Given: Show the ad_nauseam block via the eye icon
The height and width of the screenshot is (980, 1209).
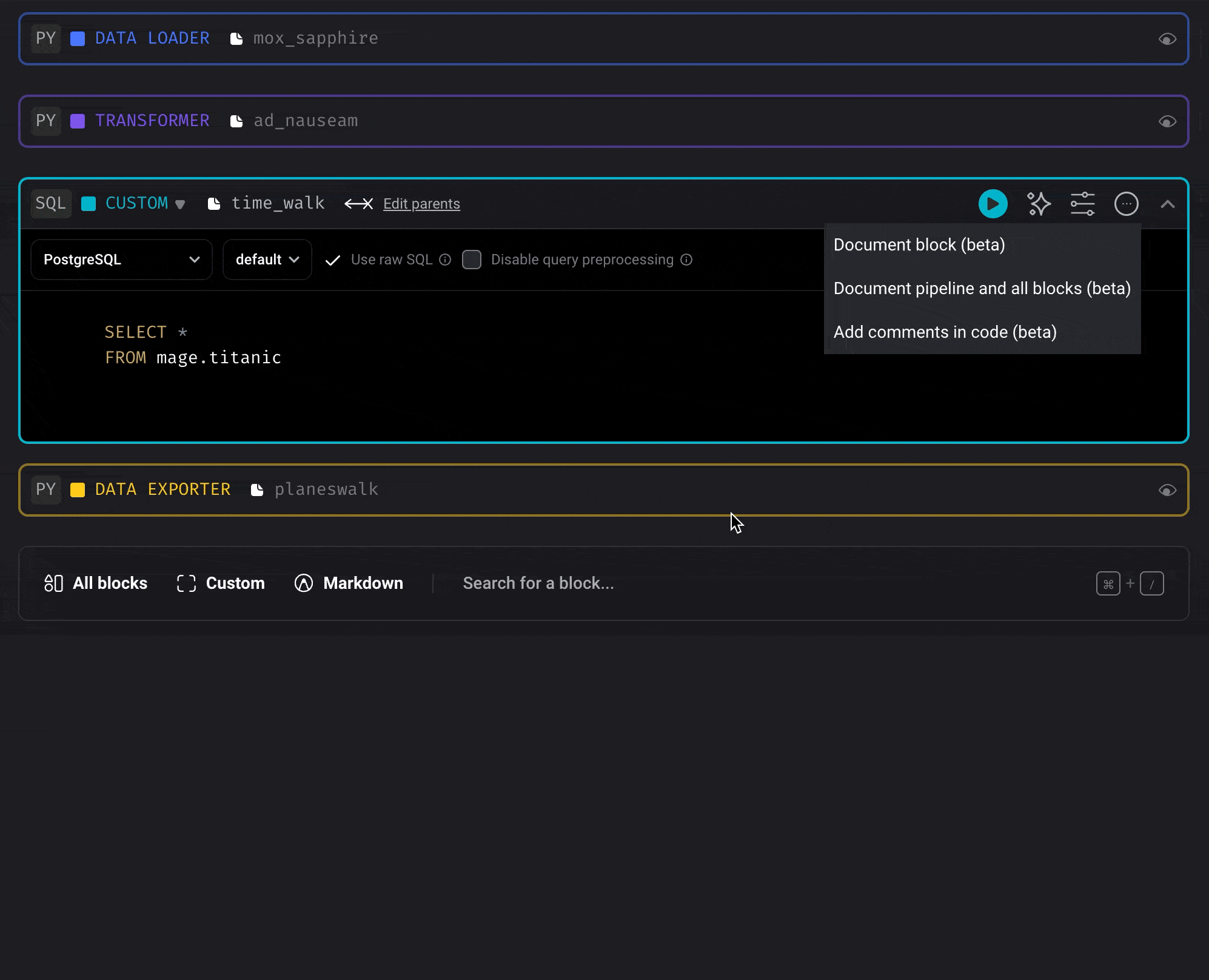Looking at the screenshot, I should point(1167,122).
